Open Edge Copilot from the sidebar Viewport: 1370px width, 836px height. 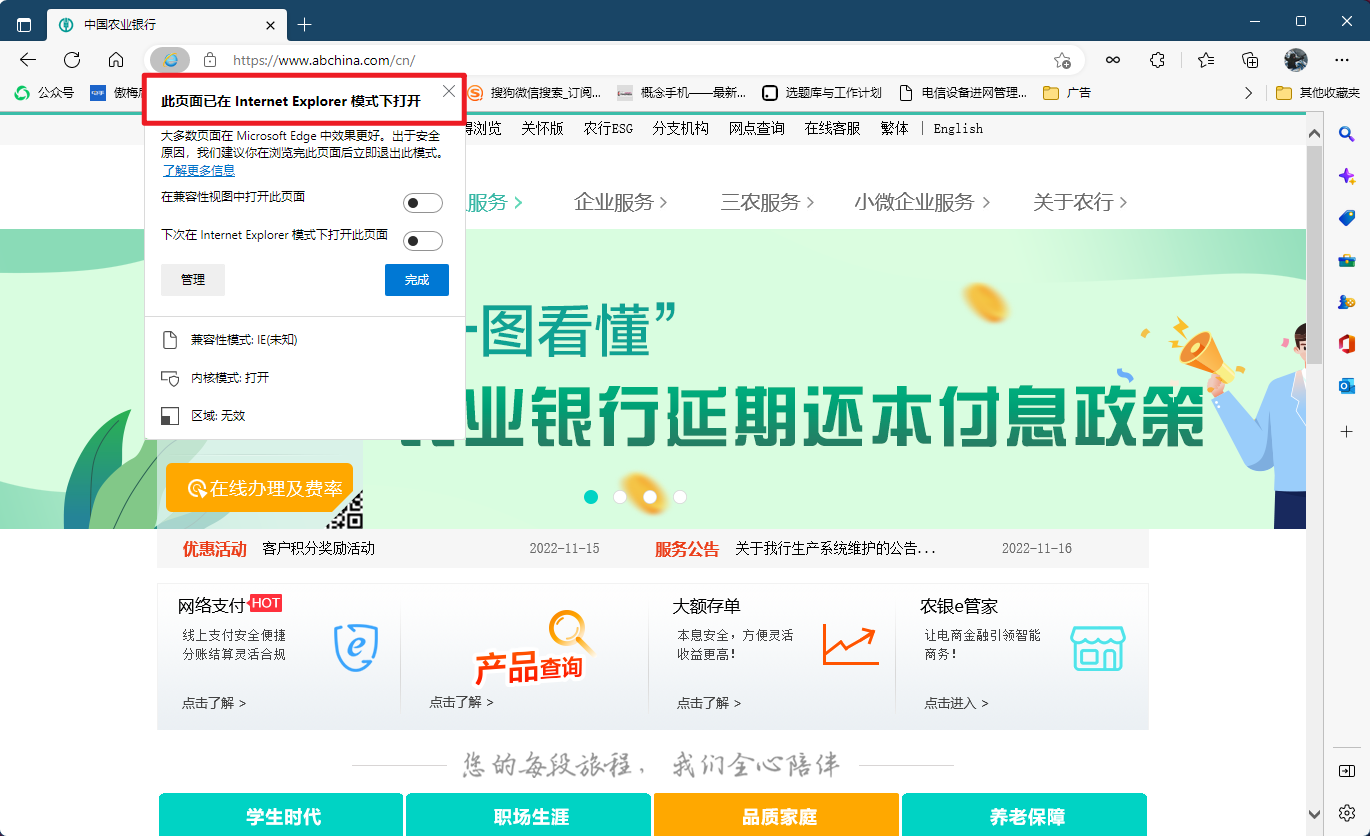point(1346,175)
